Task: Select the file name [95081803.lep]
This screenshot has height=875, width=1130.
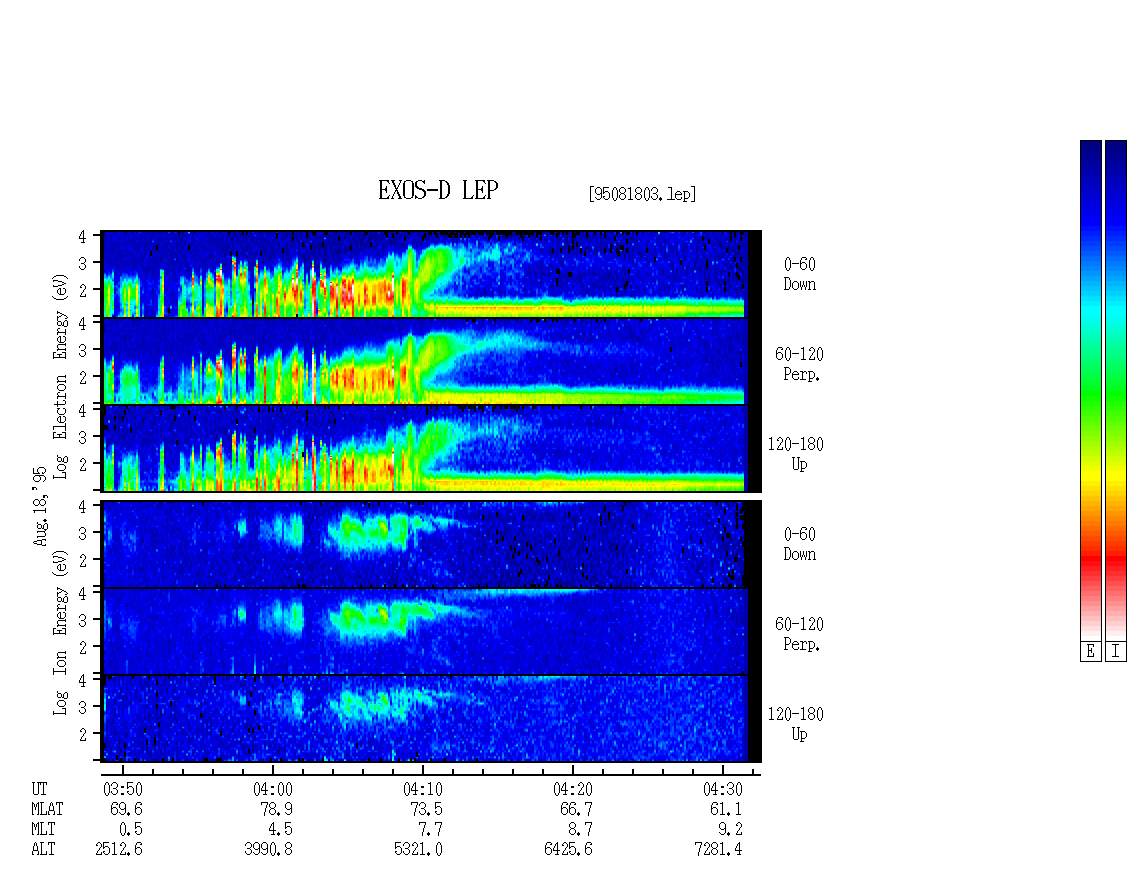Action: coord(642,194)
